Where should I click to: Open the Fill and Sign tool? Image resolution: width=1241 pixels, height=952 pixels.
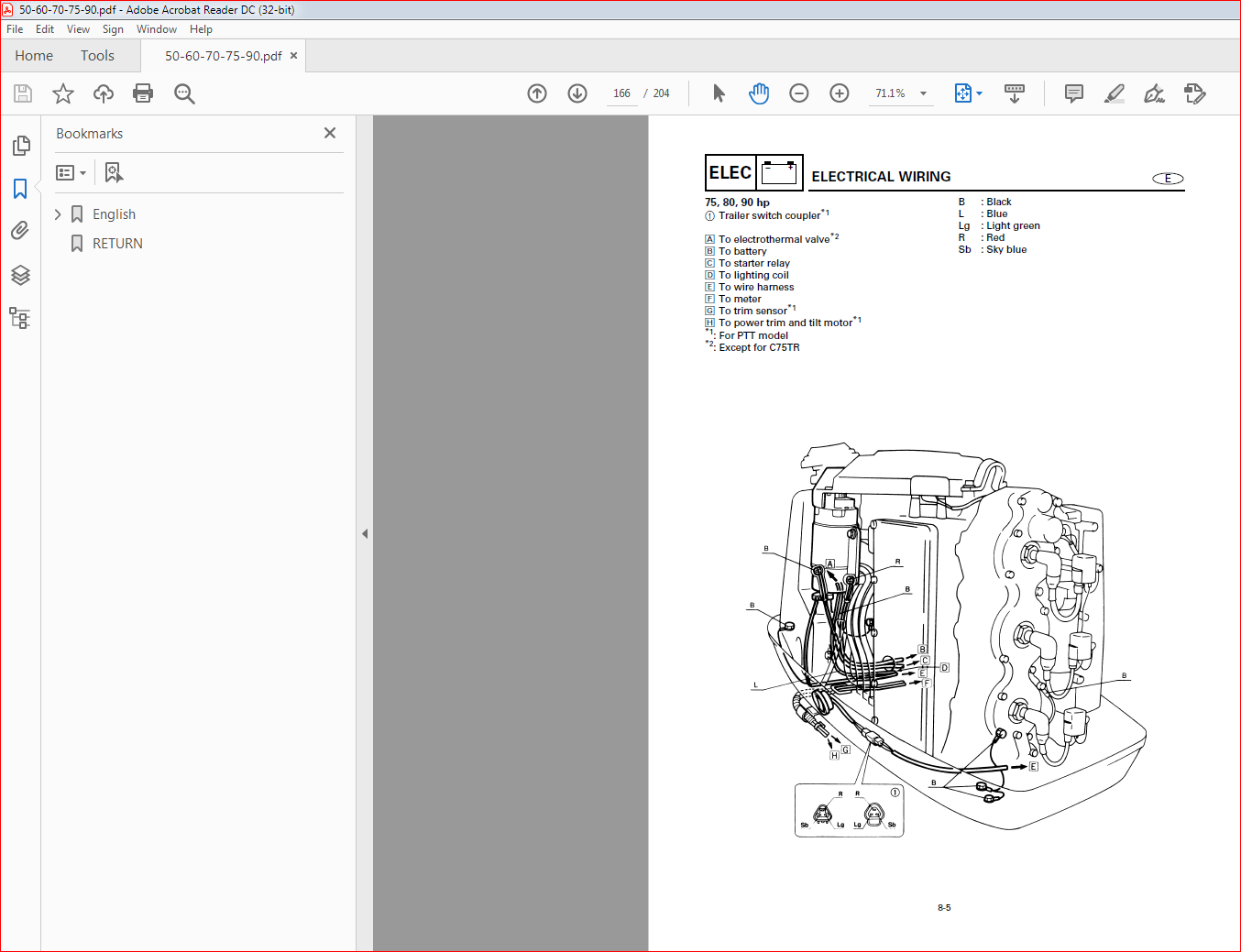coord(1155,93)
